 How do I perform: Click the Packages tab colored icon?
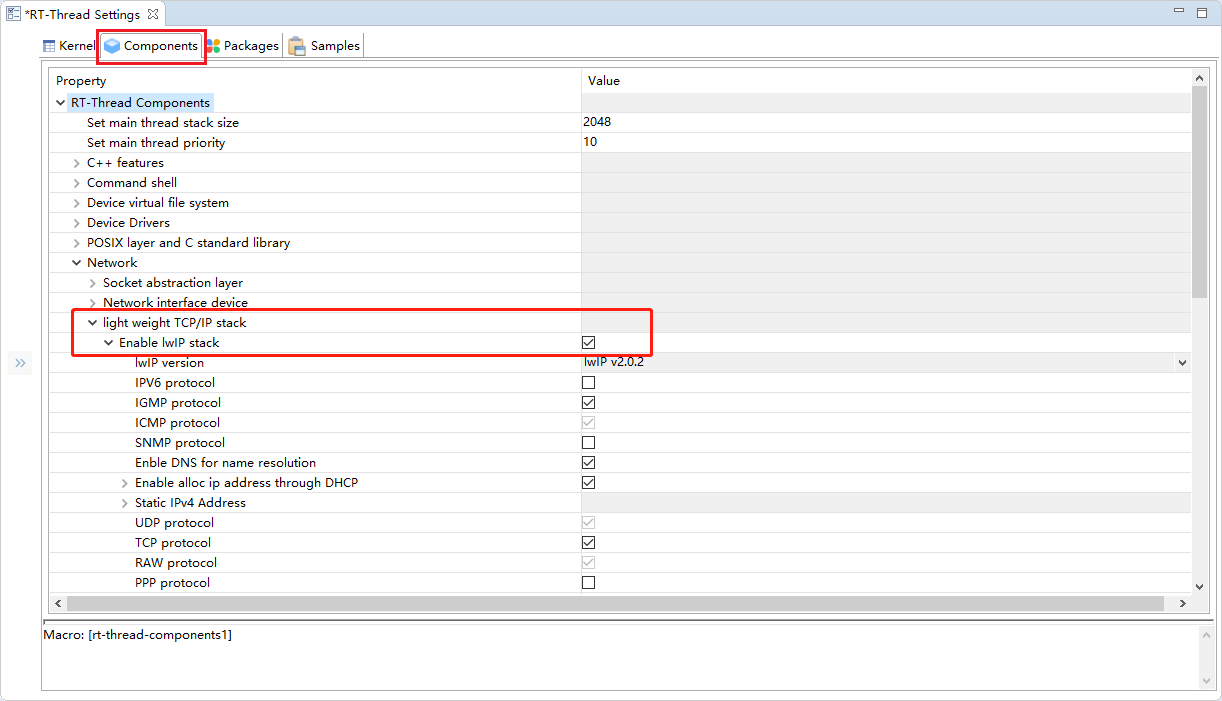(212, 46)
